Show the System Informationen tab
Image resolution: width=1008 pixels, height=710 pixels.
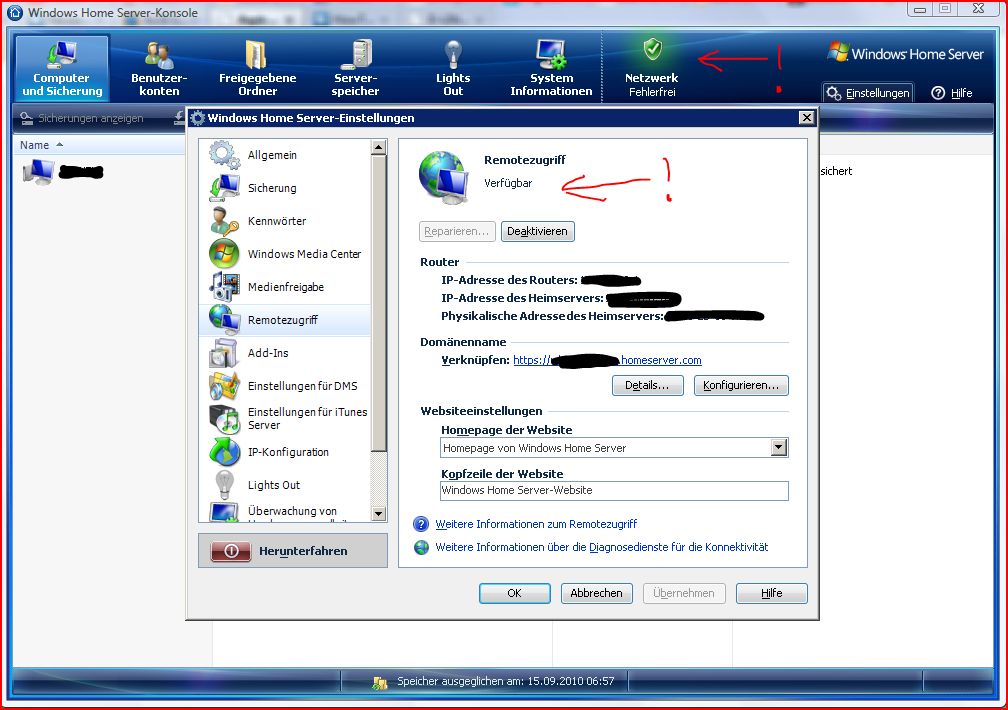pyautogui.click(x=551, y=68)
